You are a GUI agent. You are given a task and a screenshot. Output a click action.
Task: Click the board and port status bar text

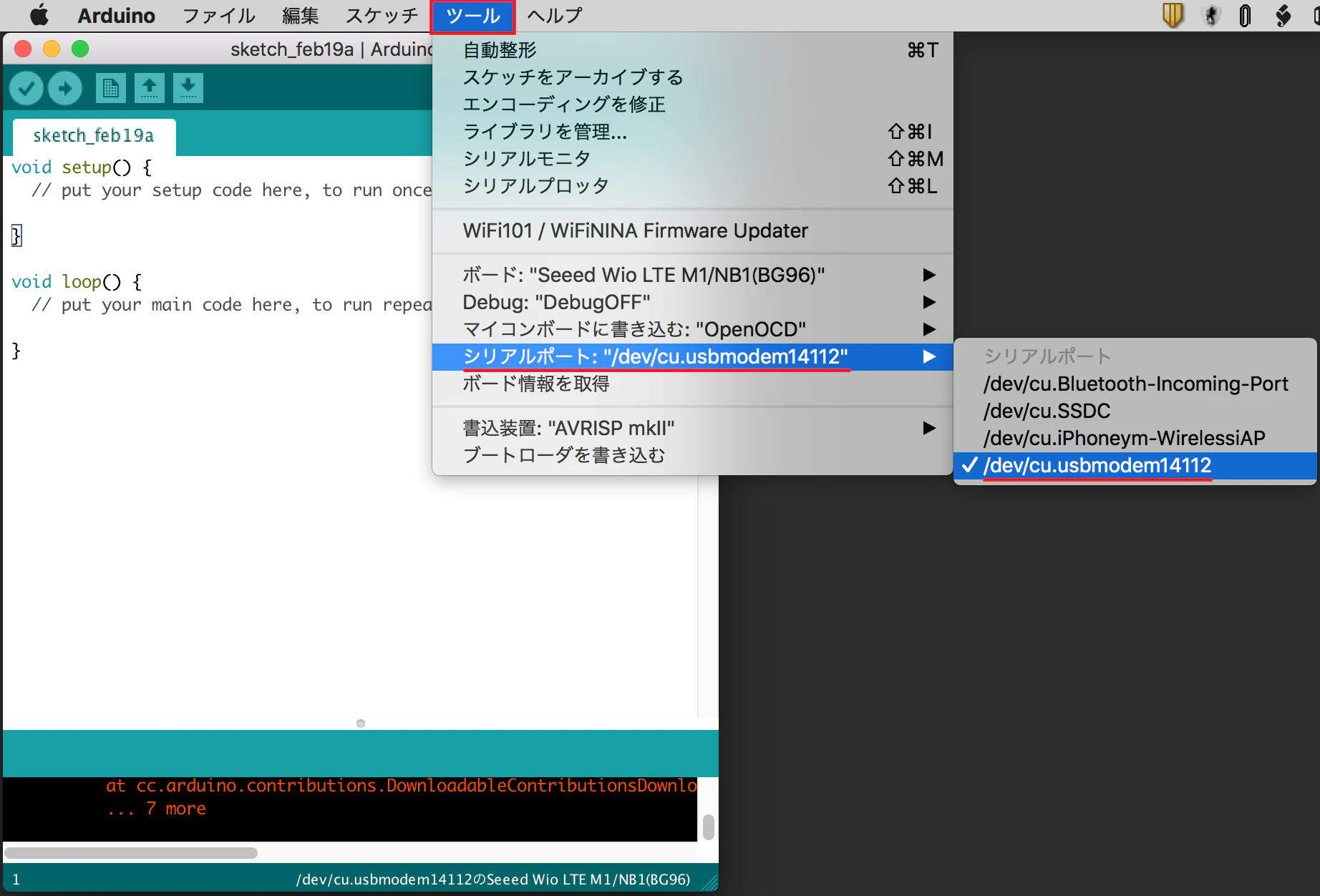(x=493, y=880)
